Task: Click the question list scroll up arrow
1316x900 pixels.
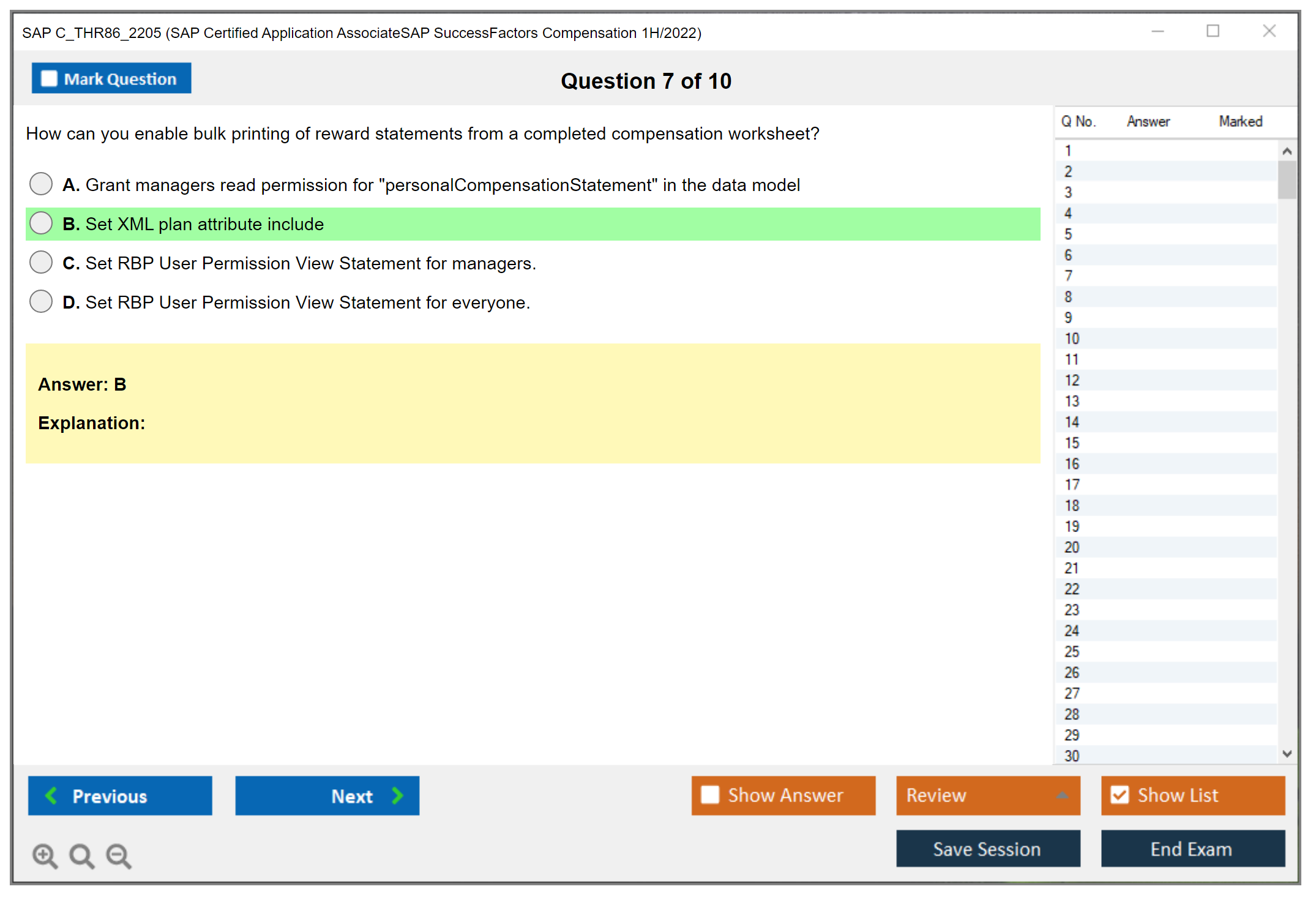Action: point(1287,151)
